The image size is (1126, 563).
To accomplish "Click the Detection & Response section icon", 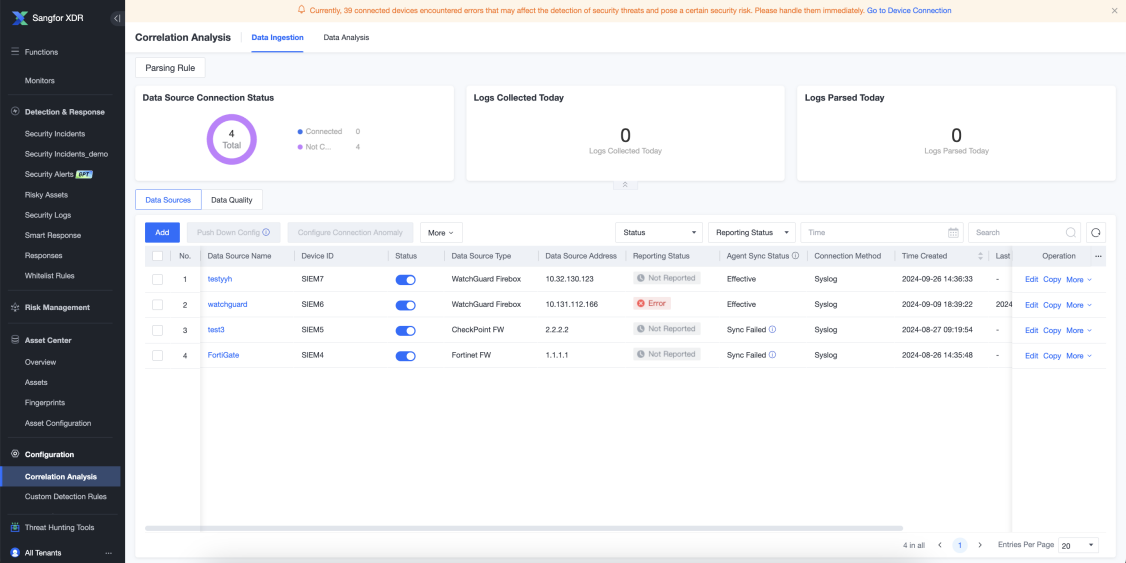I will [x=15, y=112].
